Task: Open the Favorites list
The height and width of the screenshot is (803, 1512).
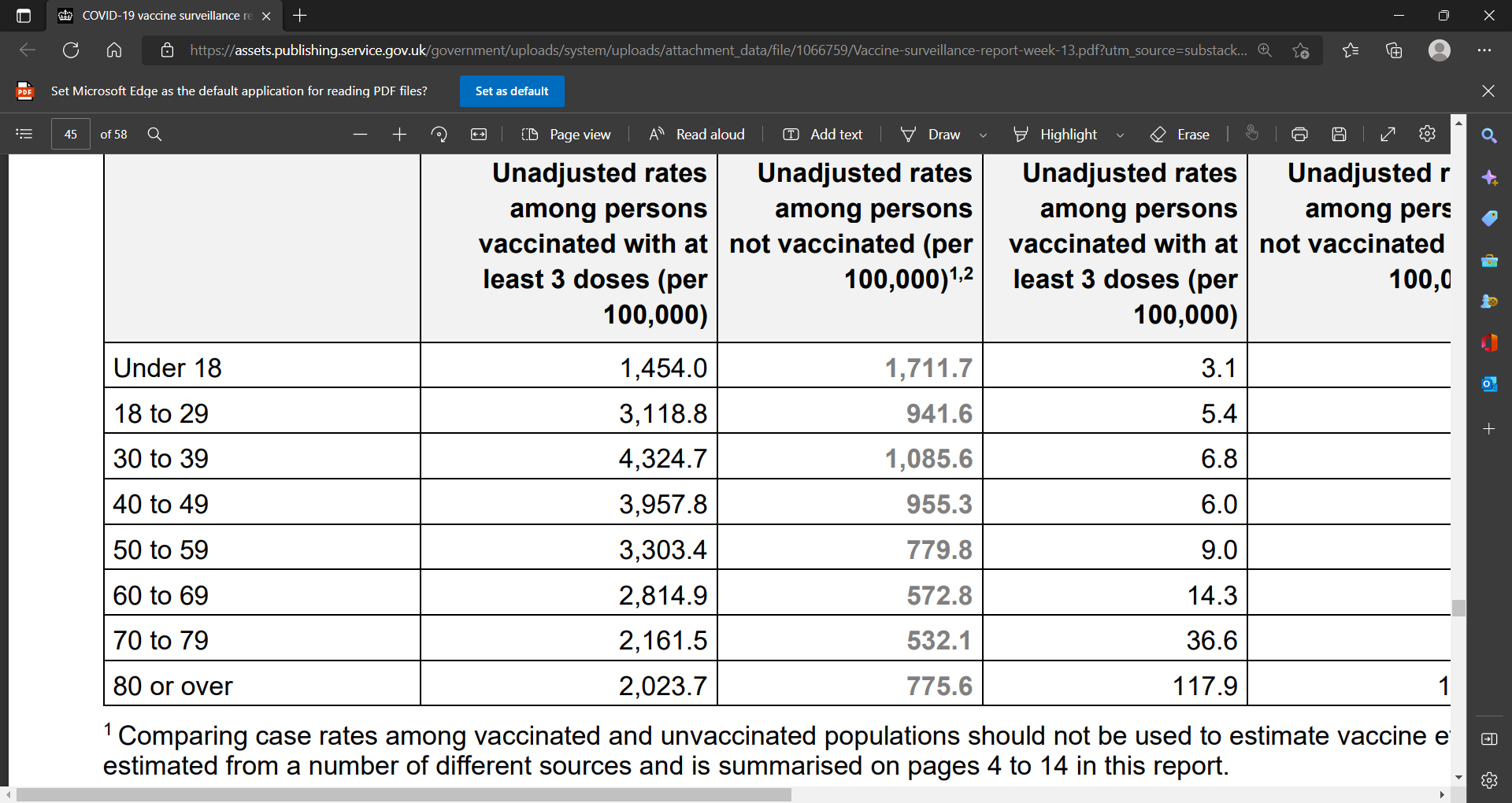Action: [x=1351, y=50]
